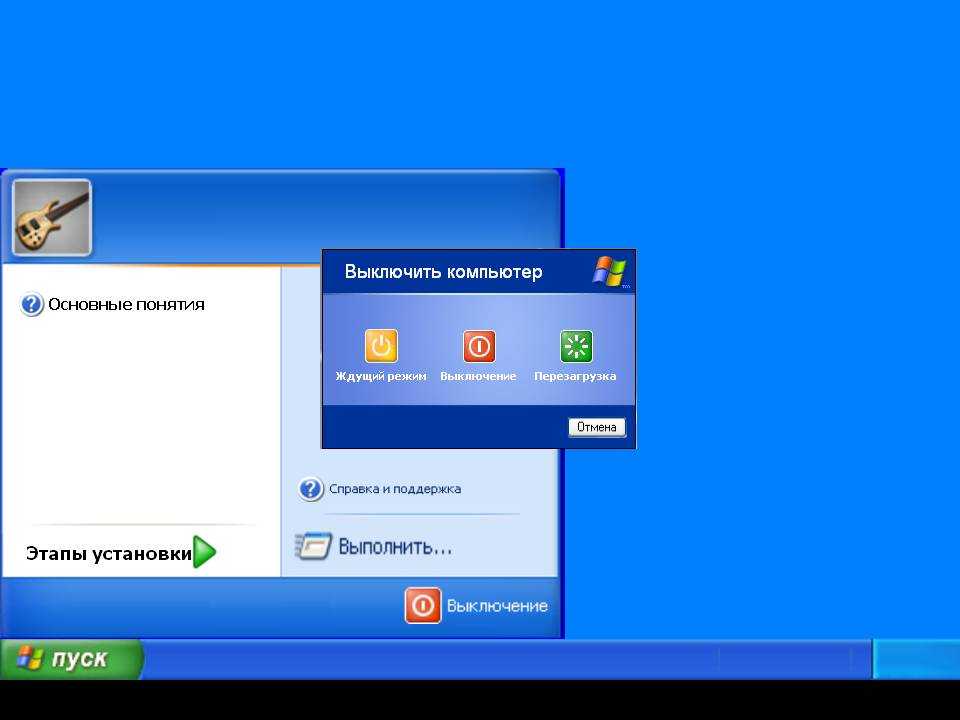Expand Этапы установки with green arrow

click(x=204, y=552)
